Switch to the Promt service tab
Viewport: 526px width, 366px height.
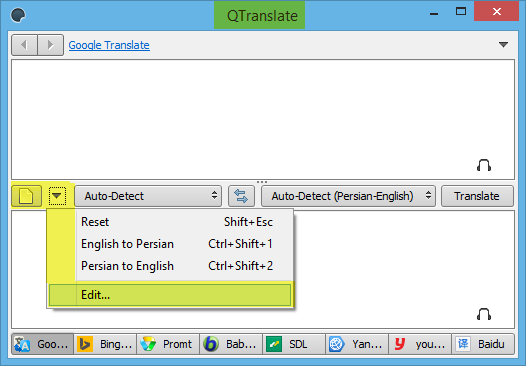pyautogui.click(x=168, y=344)
